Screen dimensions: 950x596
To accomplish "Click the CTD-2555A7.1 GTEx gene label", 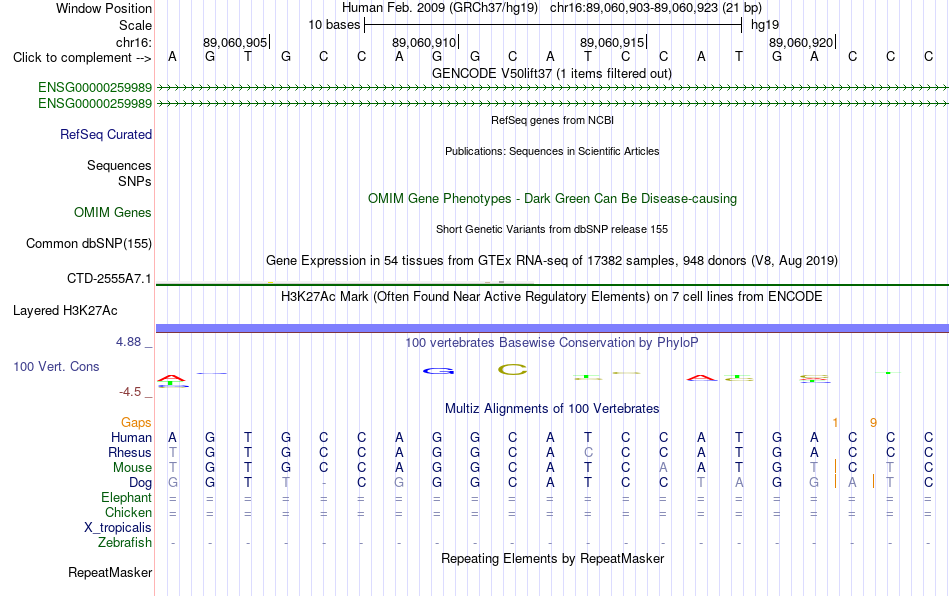I will click(x=109, y=279).
